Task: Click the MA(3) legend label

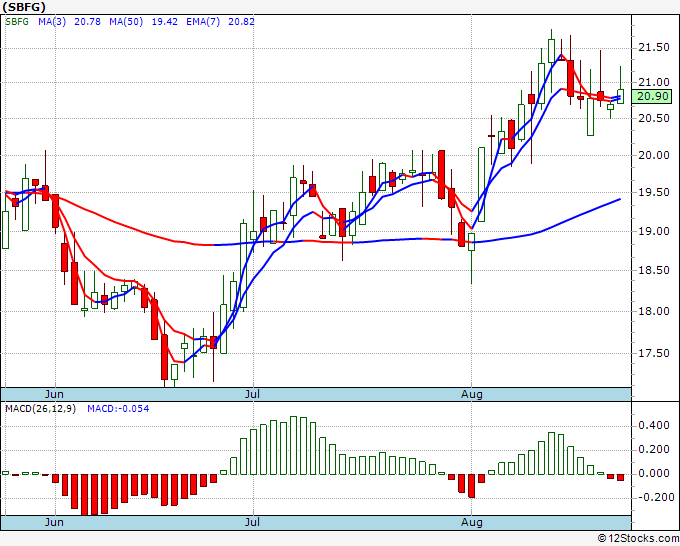Action: point(52,22)
